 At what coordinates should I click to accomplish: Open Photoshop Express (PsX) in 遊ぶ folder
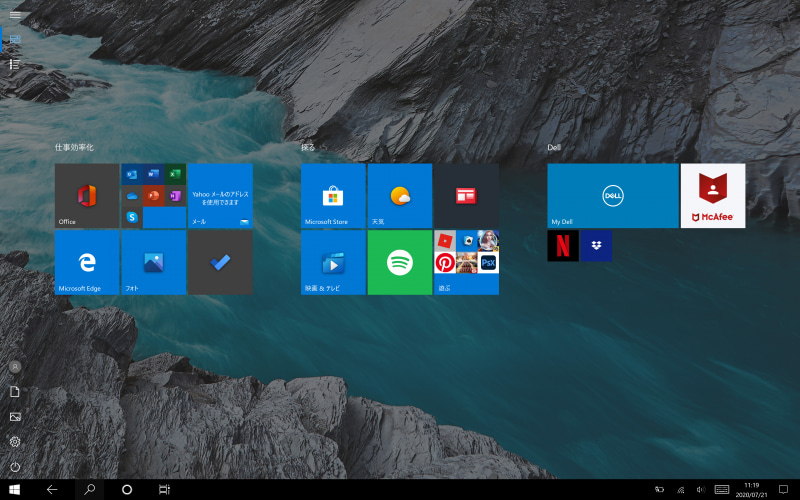click(x=488, y=263)
